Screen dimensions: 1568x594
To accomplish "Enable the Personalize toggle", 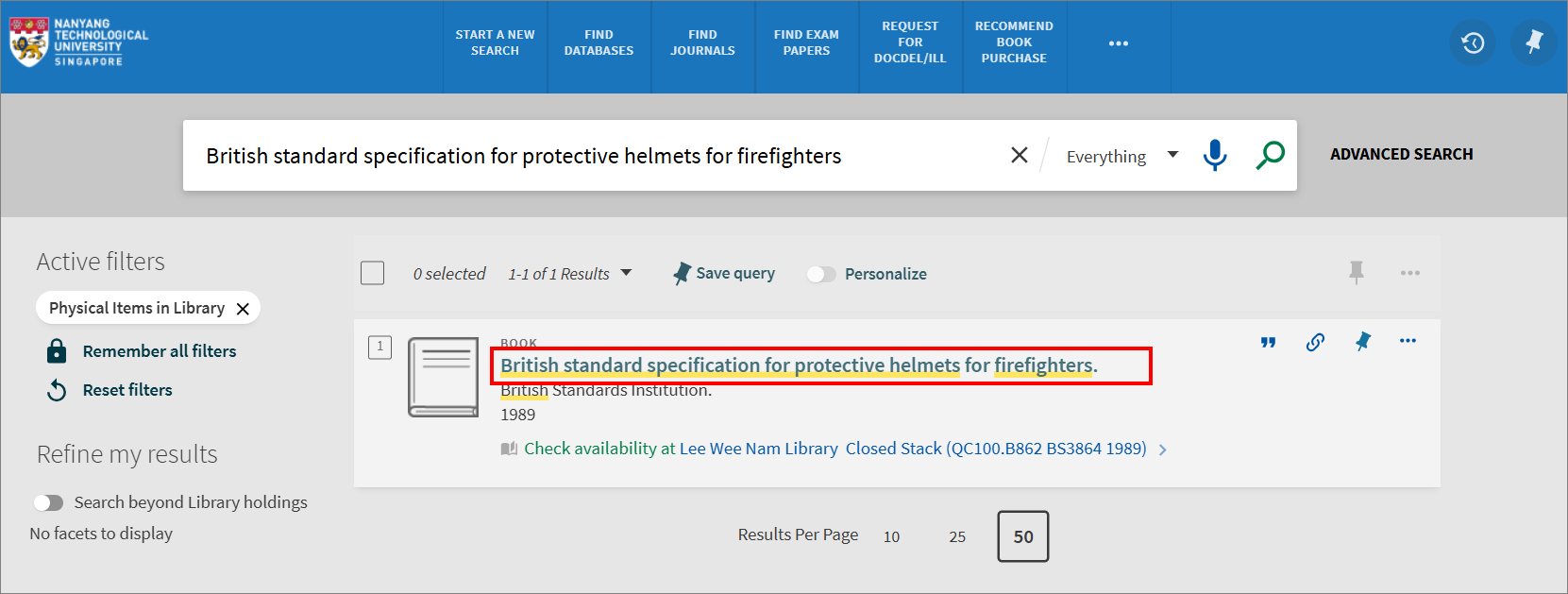I will 821,274.
